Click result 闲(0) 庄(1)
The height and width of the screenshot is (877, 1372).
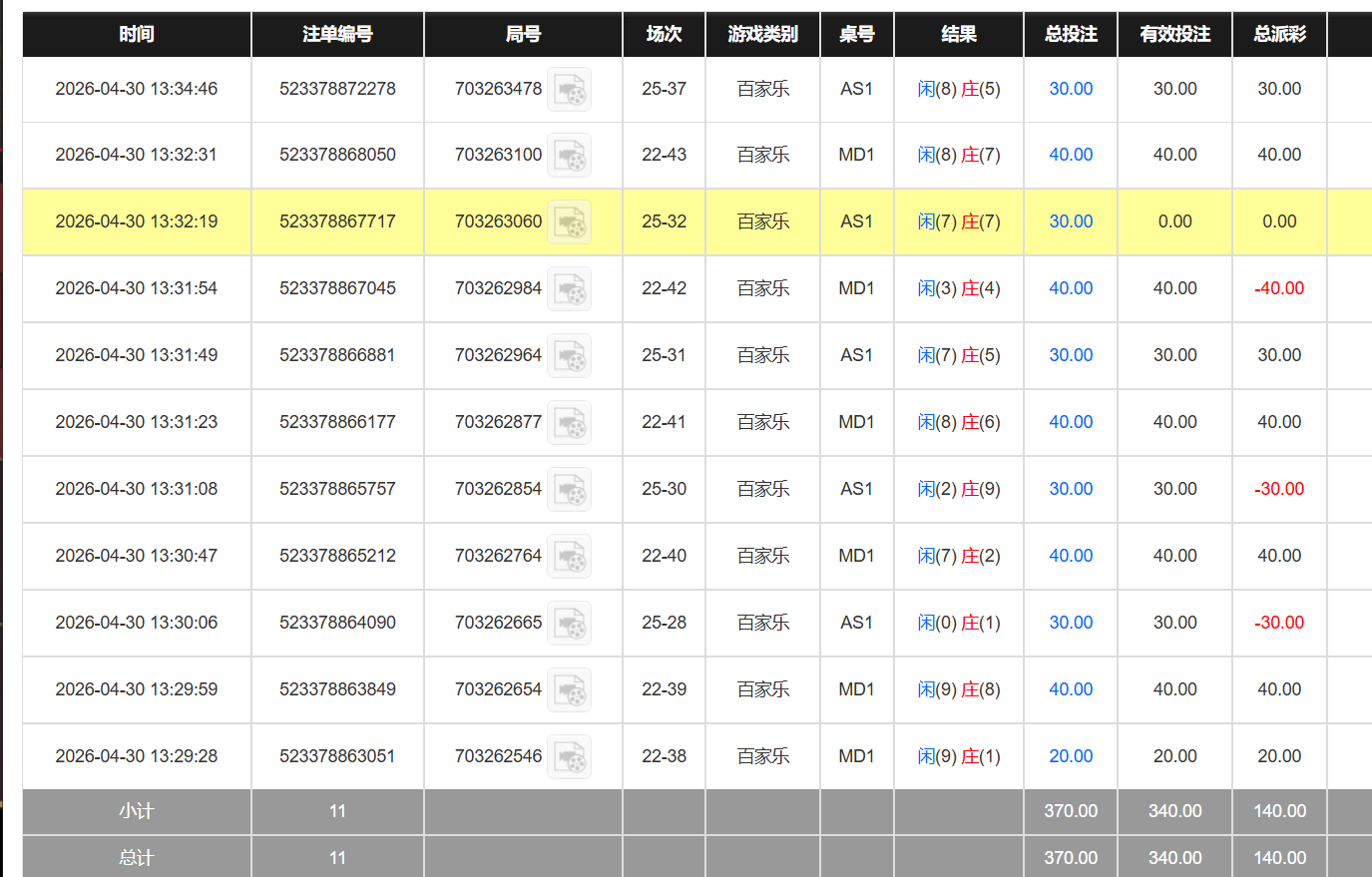coord(959,623)
